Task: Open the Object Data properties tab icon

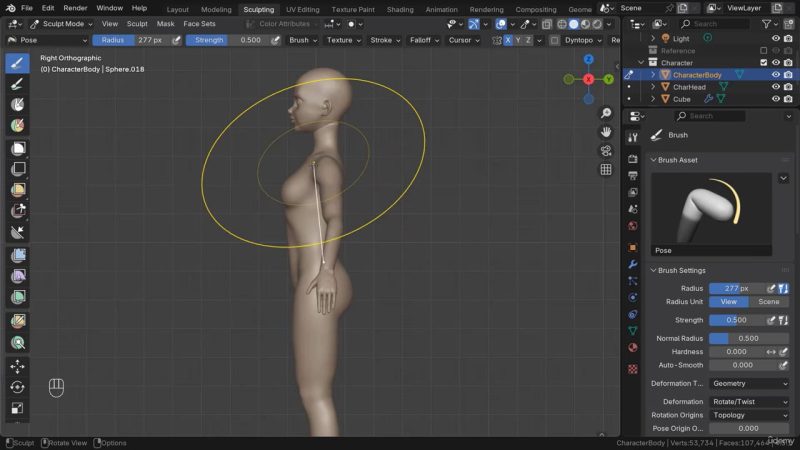Action: coord(632,330)
